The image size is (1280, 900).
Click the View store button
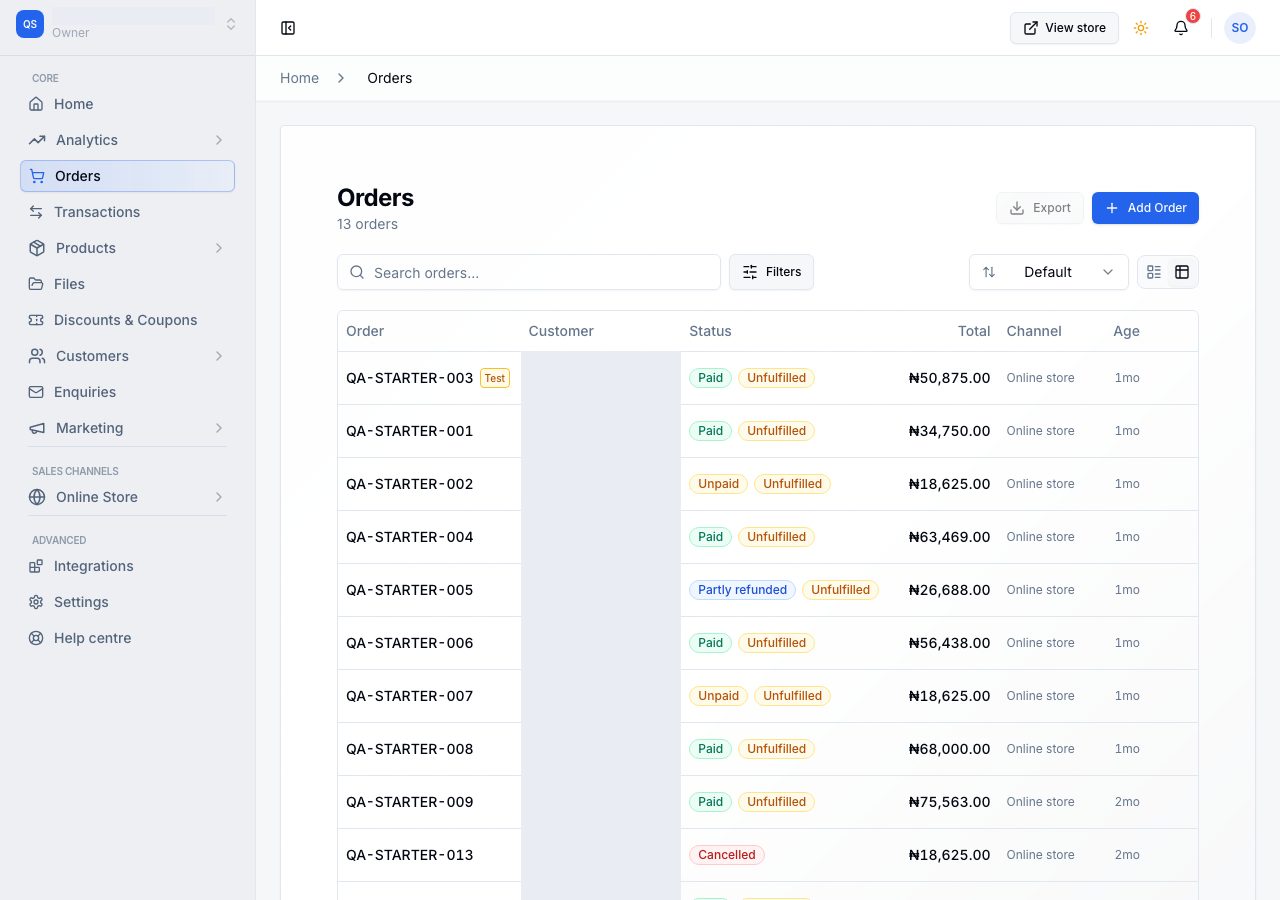[x=1064, y=28]
